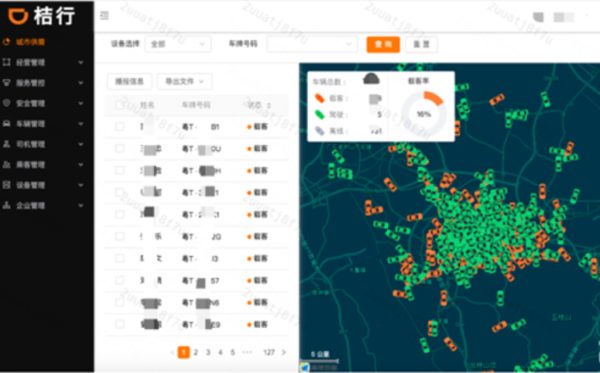
Task: Click the orange segment of the donut chart
Action: tap(434, 98)
